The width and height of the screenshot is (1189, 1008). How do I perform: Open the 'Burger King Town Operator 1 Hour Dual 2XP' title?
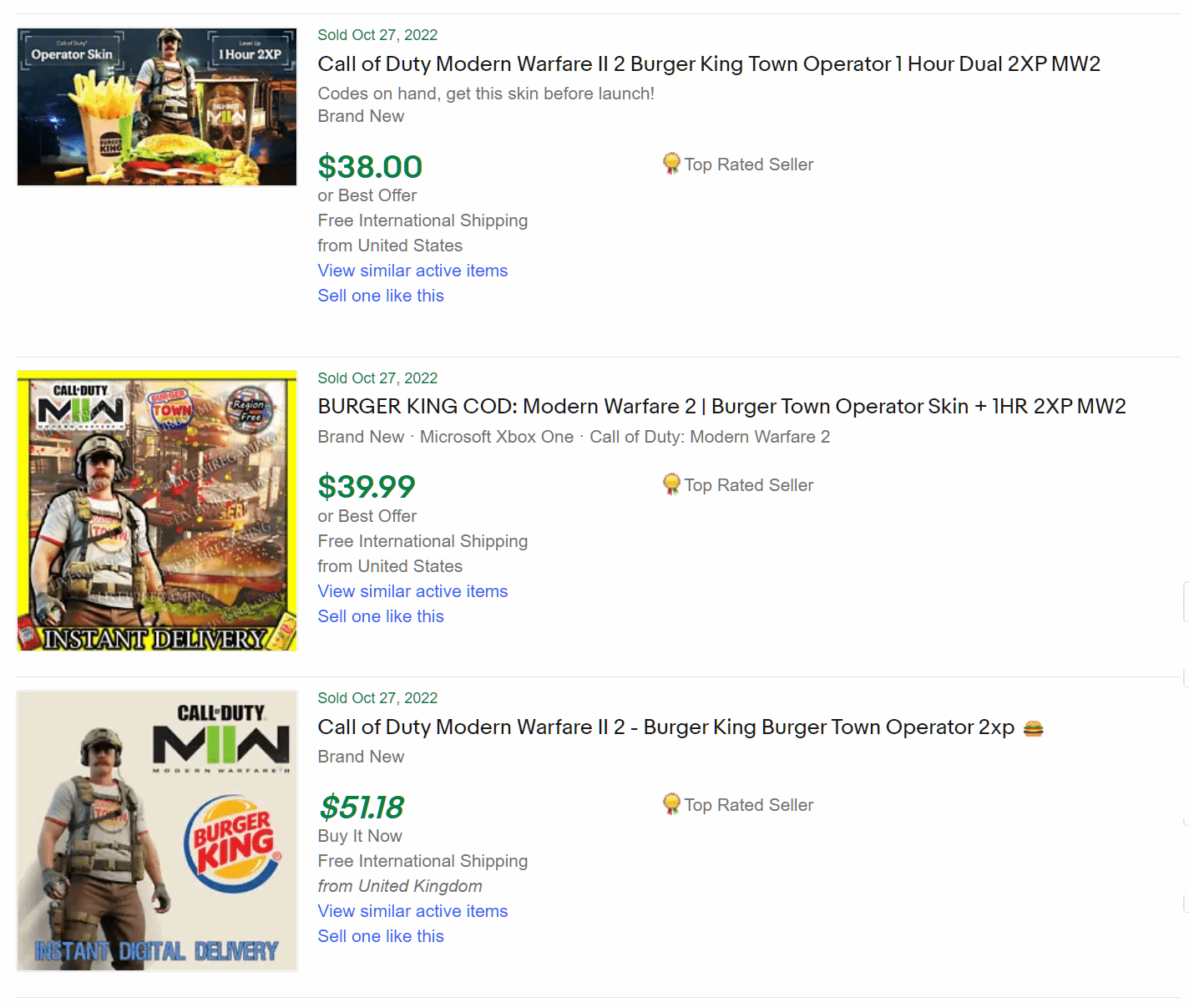(x=708, y=64)
